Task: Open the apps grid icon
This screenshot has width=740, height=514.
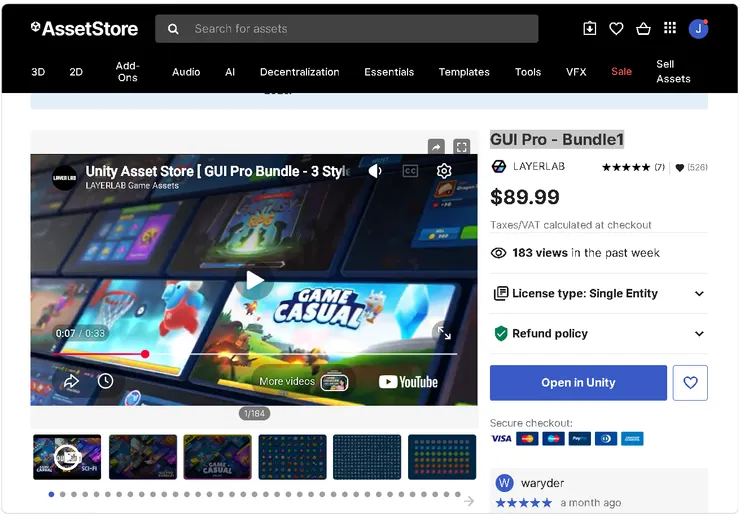Action: coord(670,28)
